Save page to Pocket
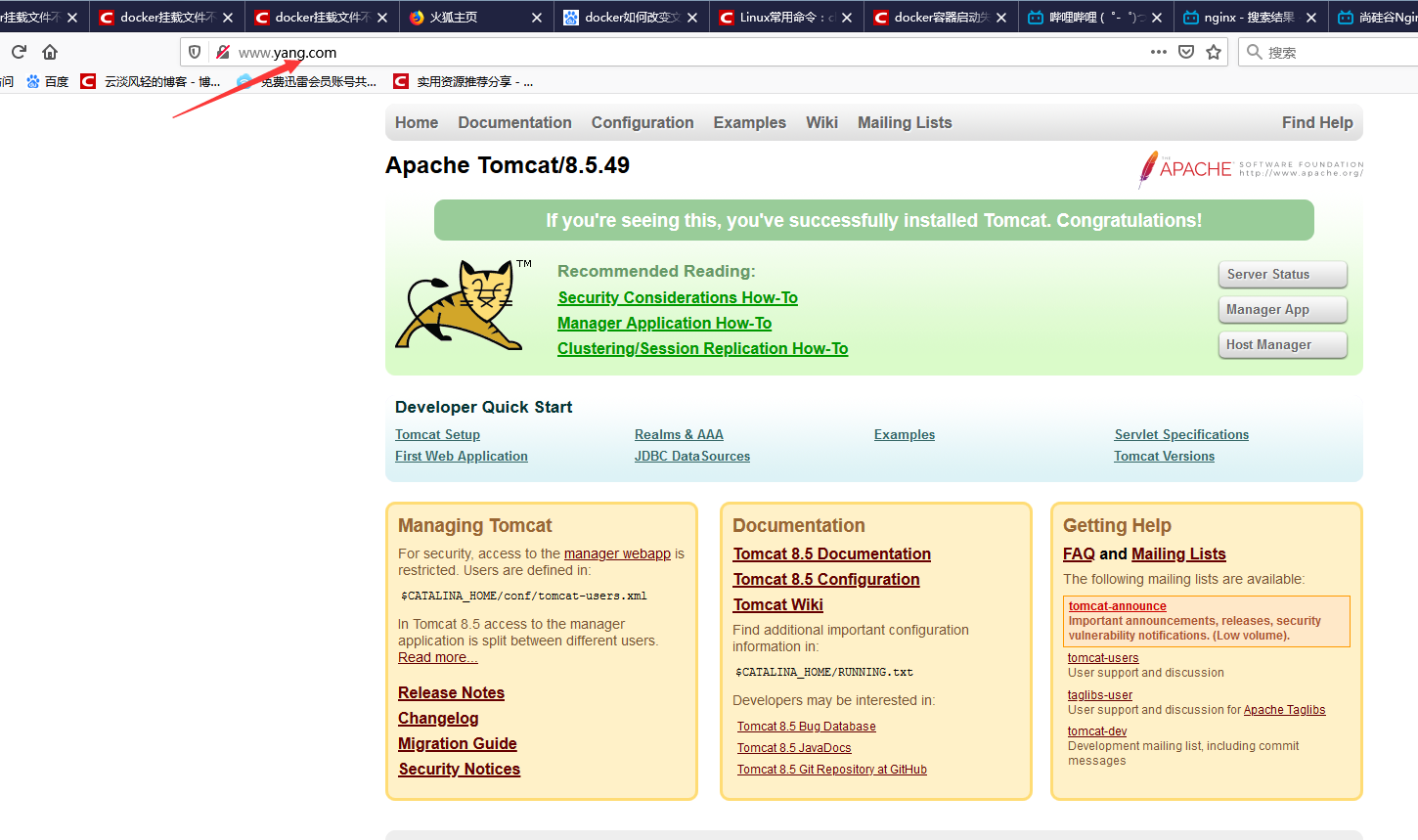Viewport: 1418px width, 840px height. click(1186, 52)
